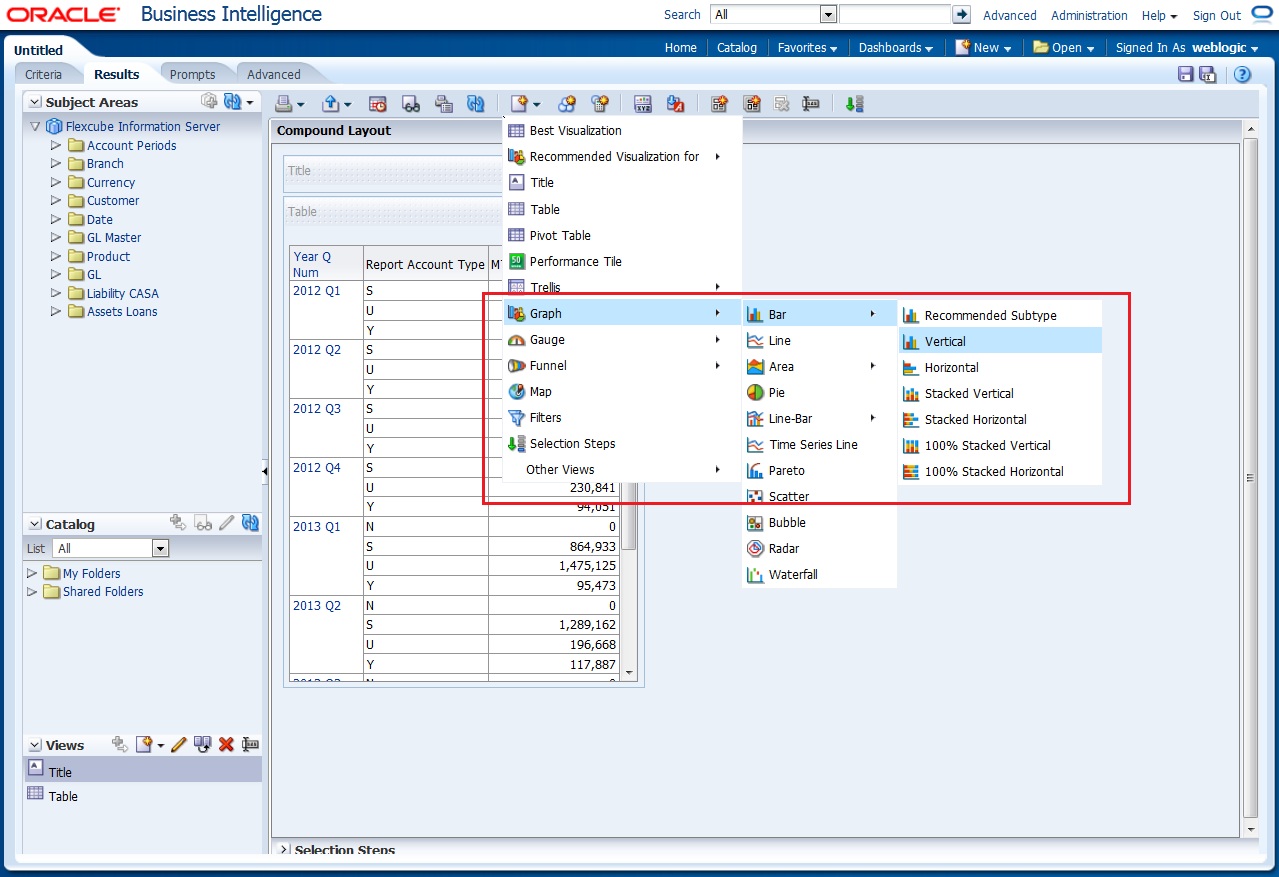
Task: Click the Duplicate Compound Layout icon
Action: (x=752, y=103)
